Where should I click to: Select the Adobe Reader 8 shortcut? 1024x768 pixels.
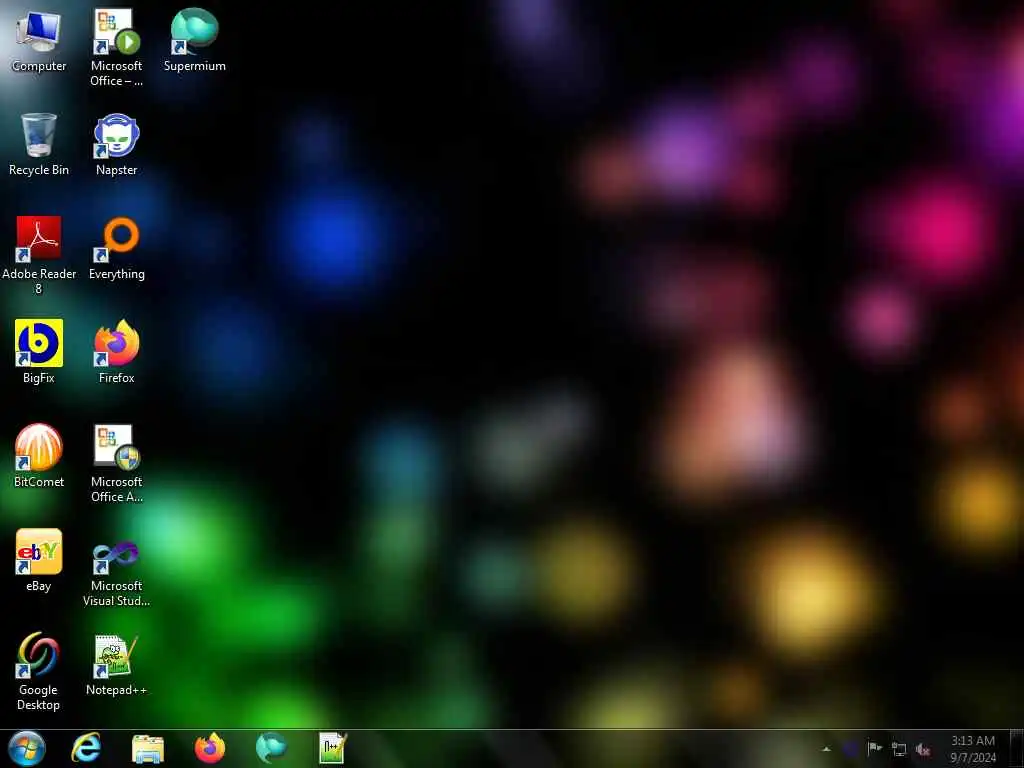[x=39, y=255]
